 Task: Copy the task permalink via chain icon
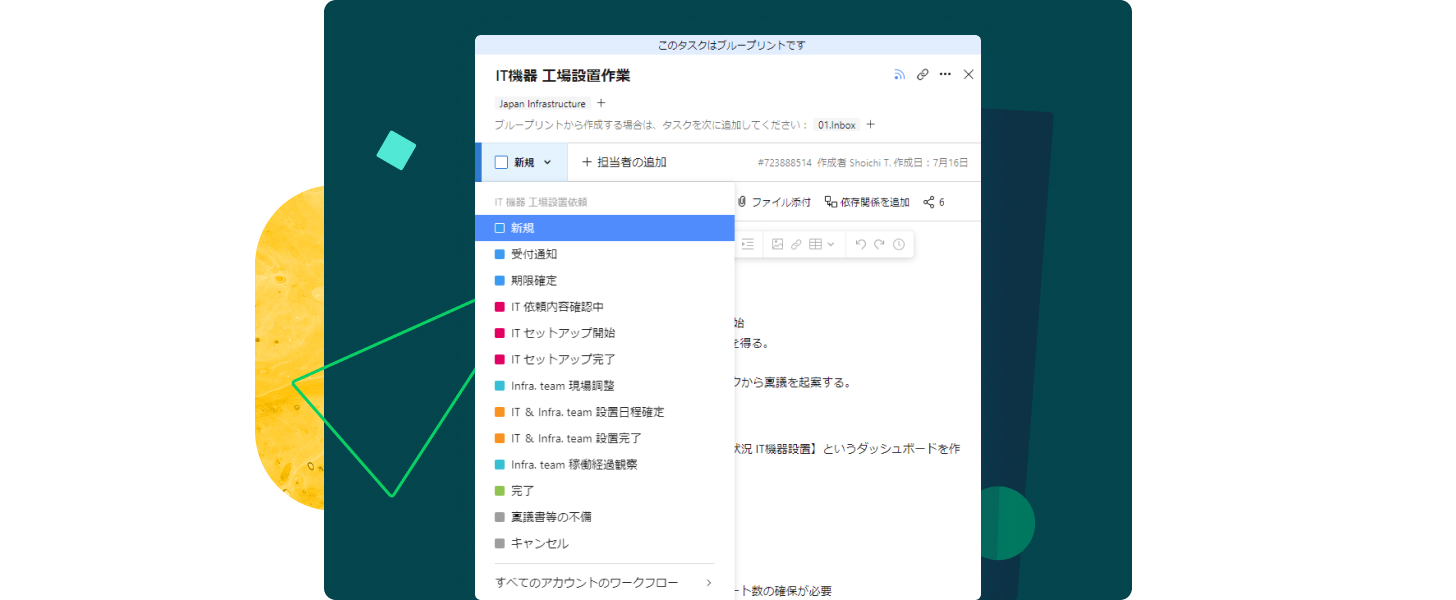tap(923, 74)
